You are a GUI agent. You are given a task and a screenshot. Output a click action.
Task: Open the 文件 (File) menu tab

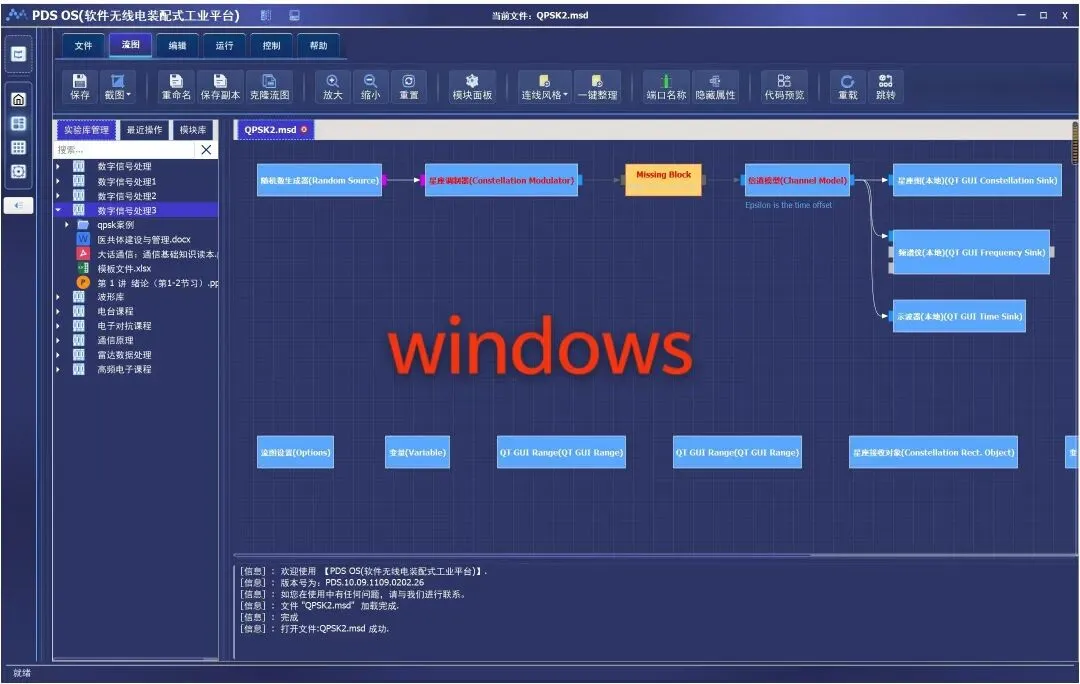[83, 45]
